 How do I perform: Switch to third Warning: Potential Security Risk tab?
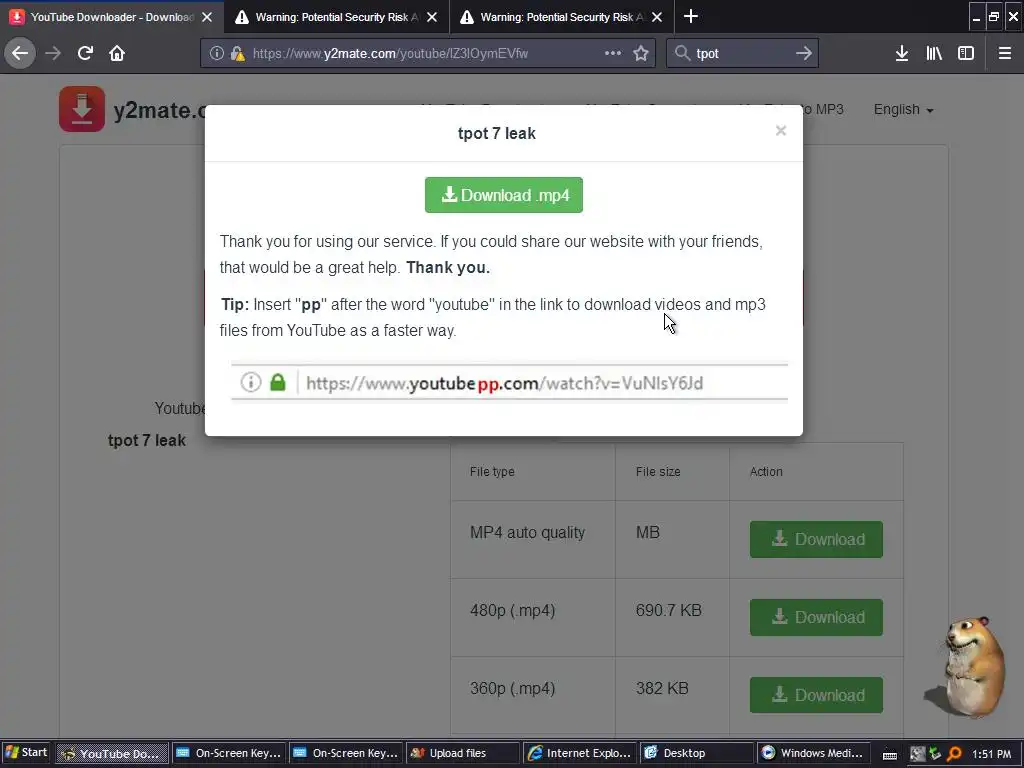click(x=562, y=17)
